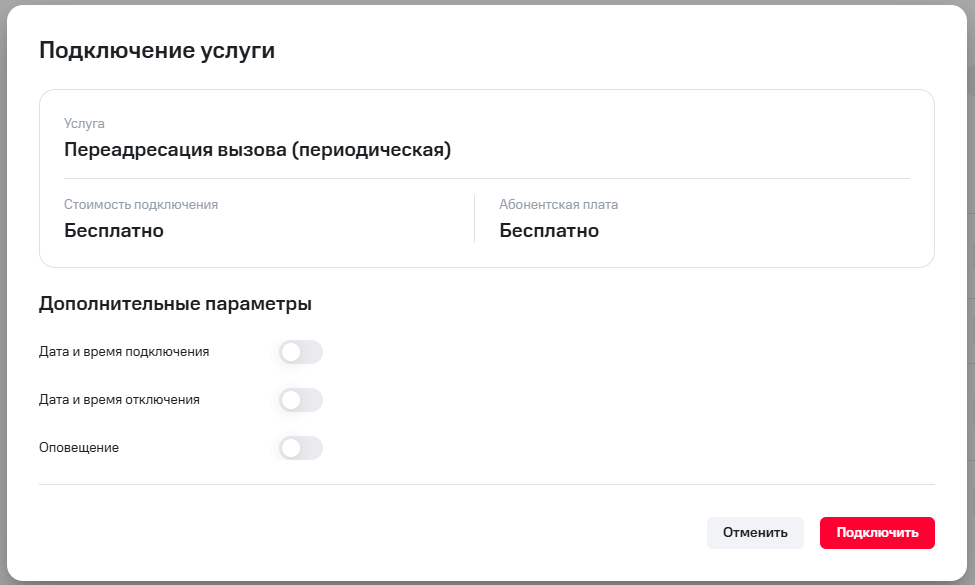Click the Дата и время подключения label text

[124, 352]
